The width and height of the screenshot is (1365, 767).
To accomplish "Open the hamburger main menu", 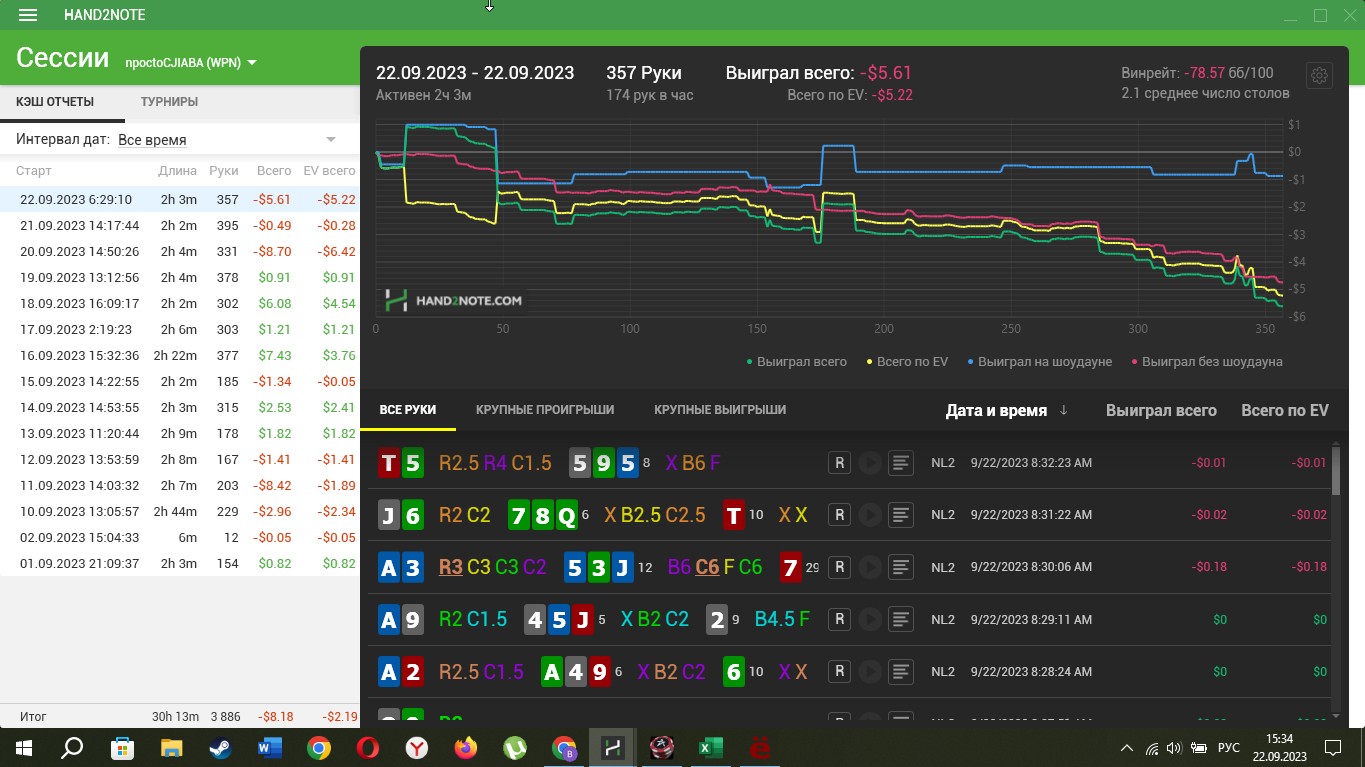I will tap(28, 15).
